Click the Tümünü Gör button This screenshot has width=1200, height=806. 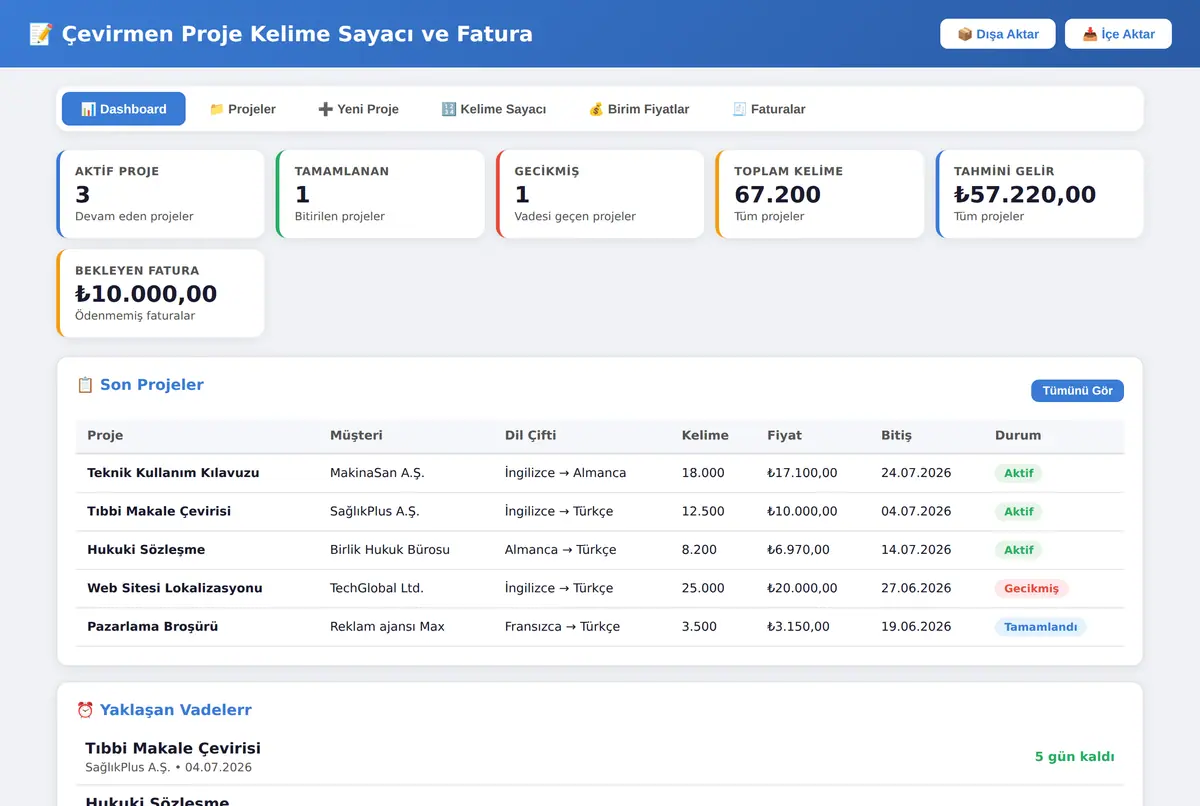(1077, 391)
